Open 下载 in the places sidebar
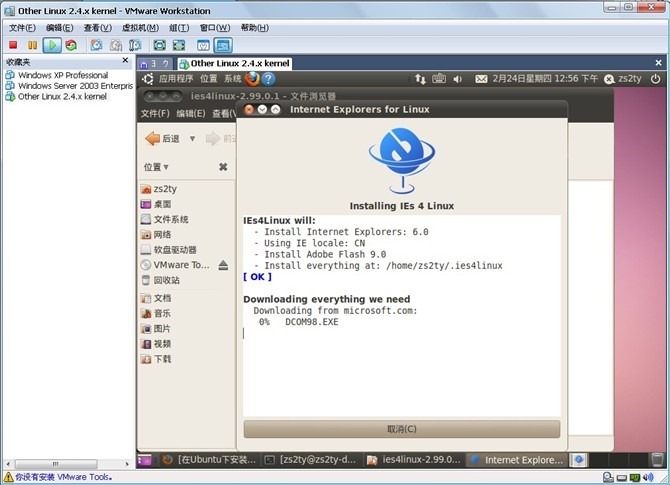 point(156,359)
